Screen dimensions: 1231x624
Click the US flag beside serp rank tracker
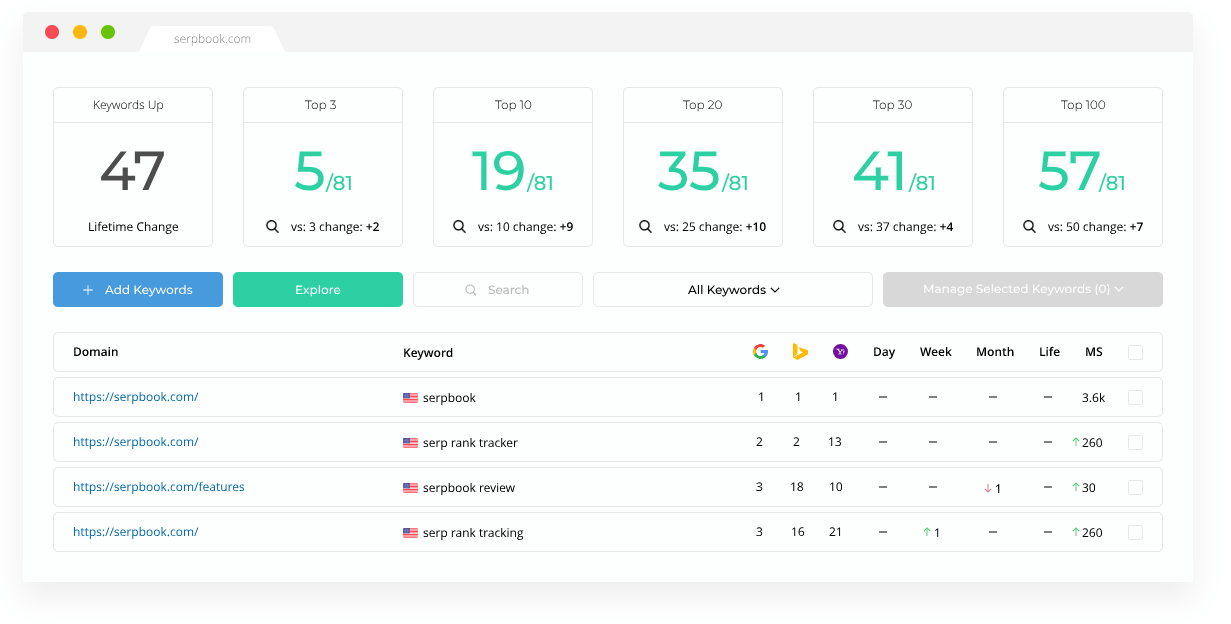[x=410, y=443]
